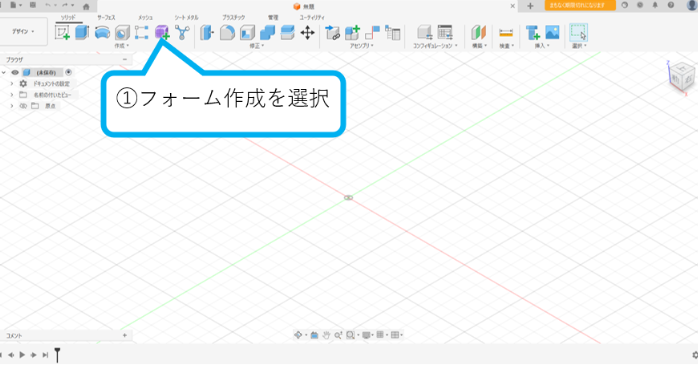698x365 pixels.
Task: Click the stacked blue slabs modify icon
Action: [287, 32]
